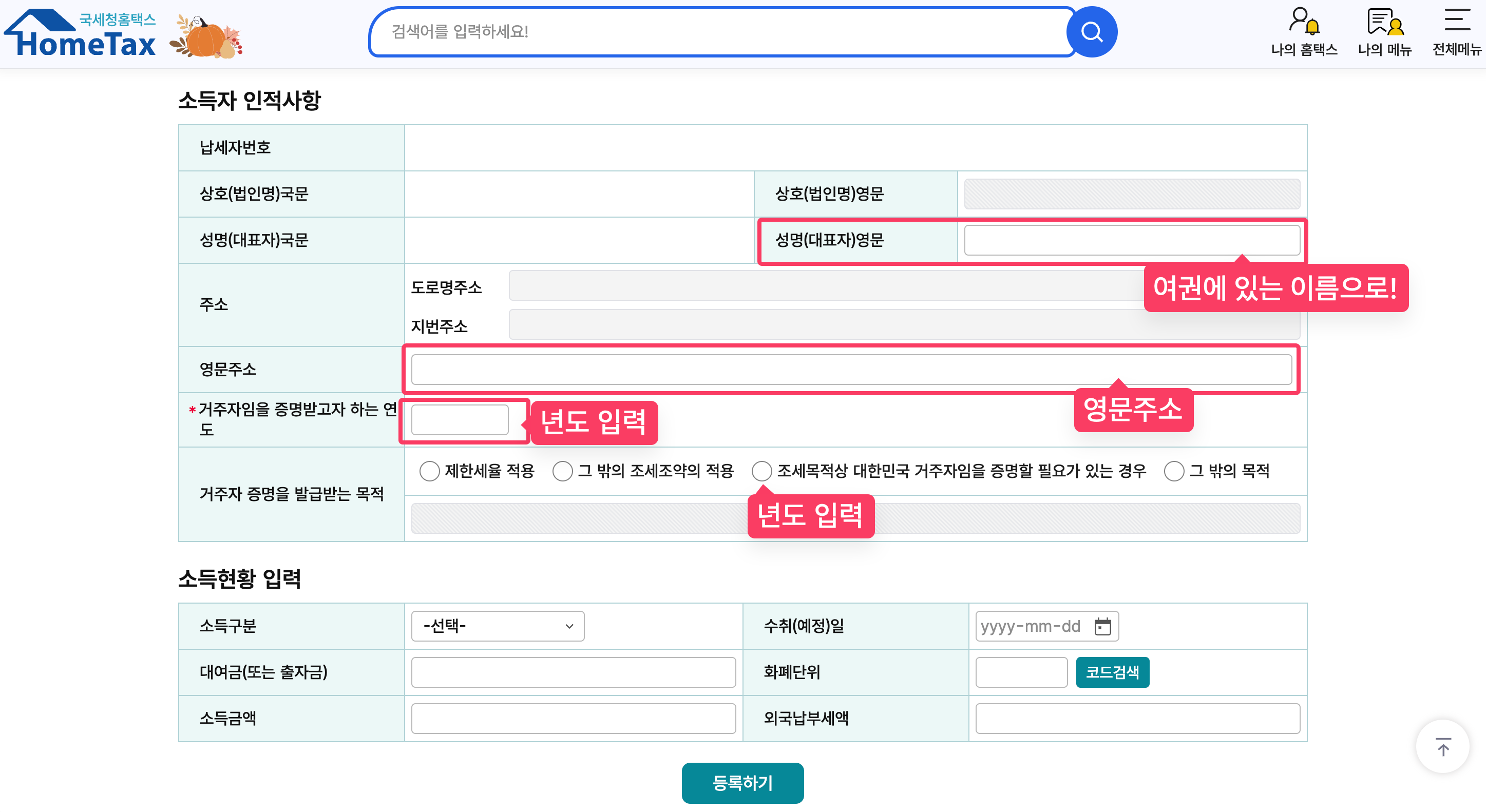Choose 조세목적상 대한민국 거주자임을 증명 radio option
Image resolution: width=1486 pixels, height=812 pixels.
tap(761, 471)
